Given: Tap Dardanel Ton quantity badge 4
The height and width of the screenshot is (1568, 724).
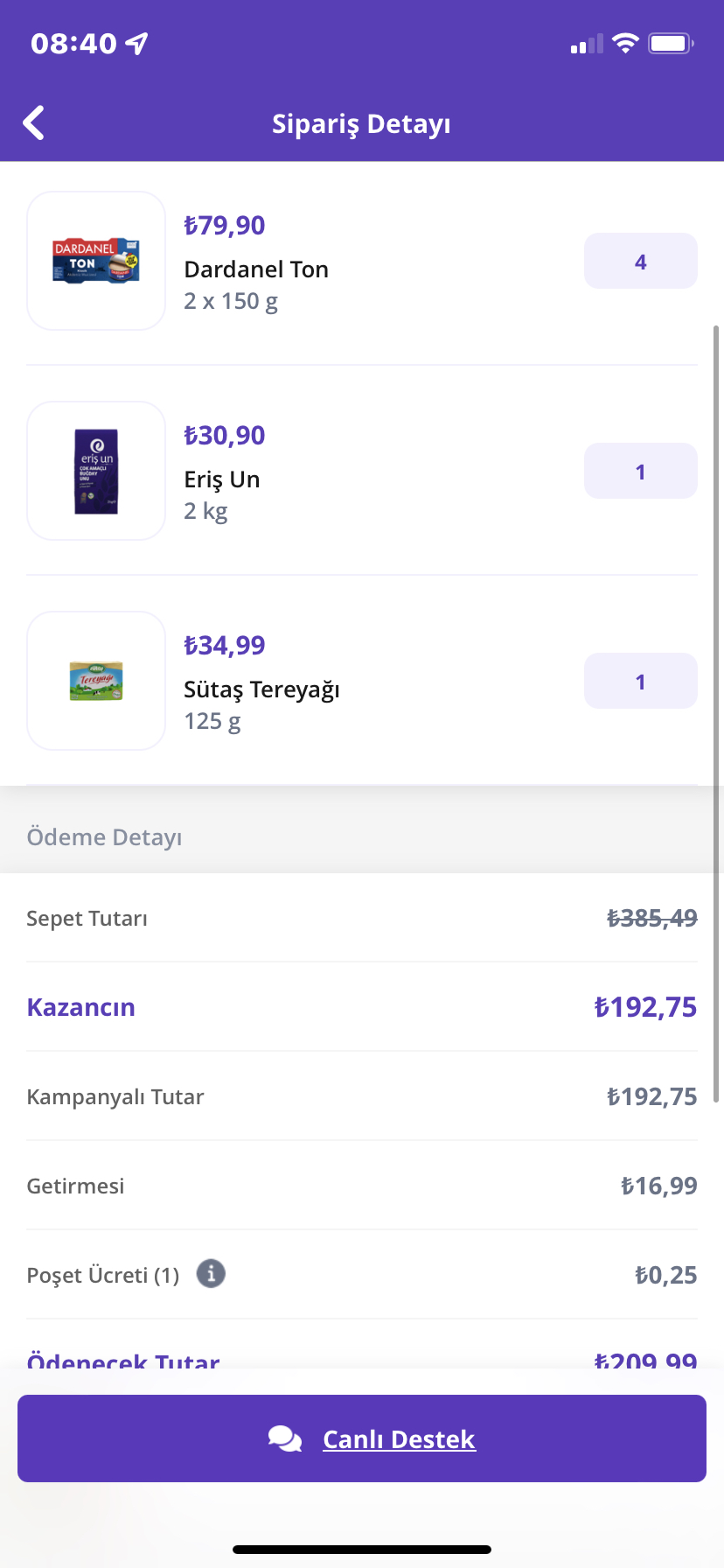Looking at the screenshot, I should (641, 261).
